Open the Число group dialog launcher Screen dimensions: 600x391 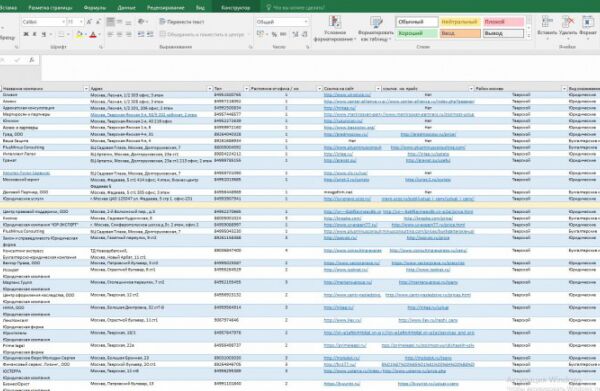click(x=308, y=47)
